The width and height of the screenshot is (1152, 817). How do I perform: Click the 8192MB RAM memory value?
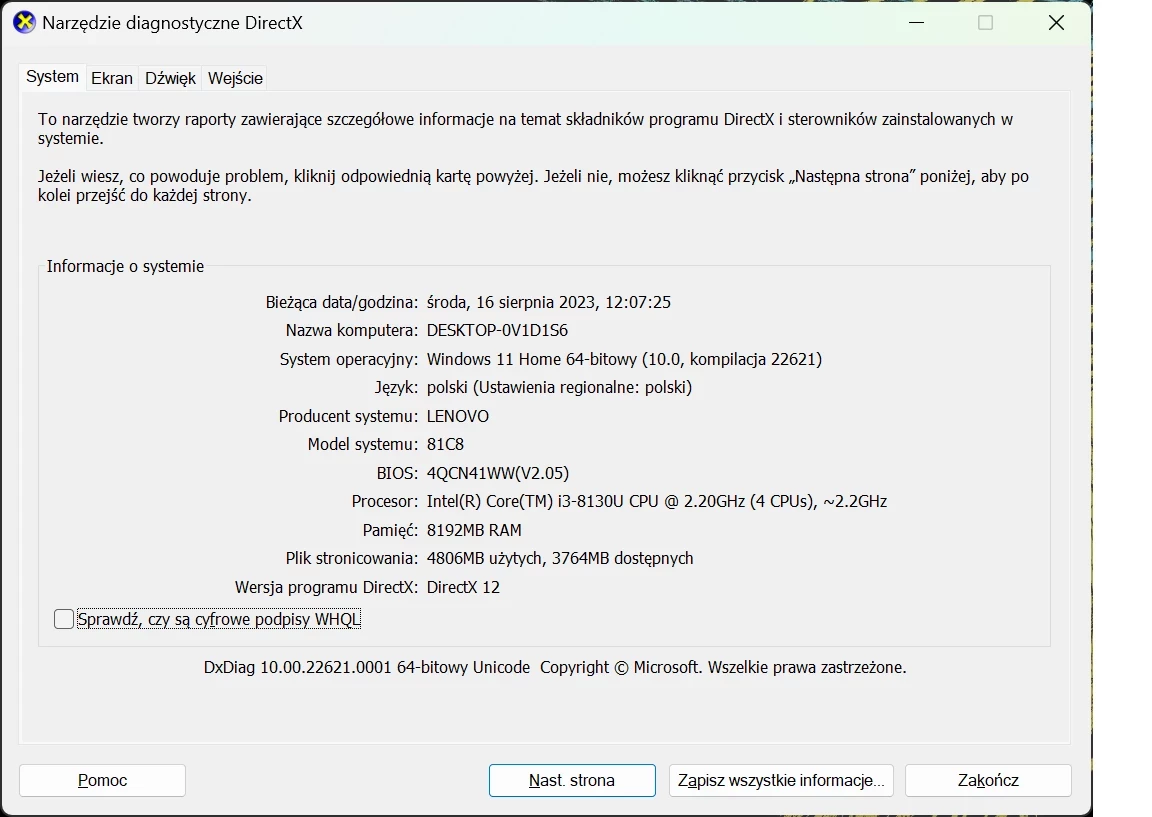coord(474,530)
